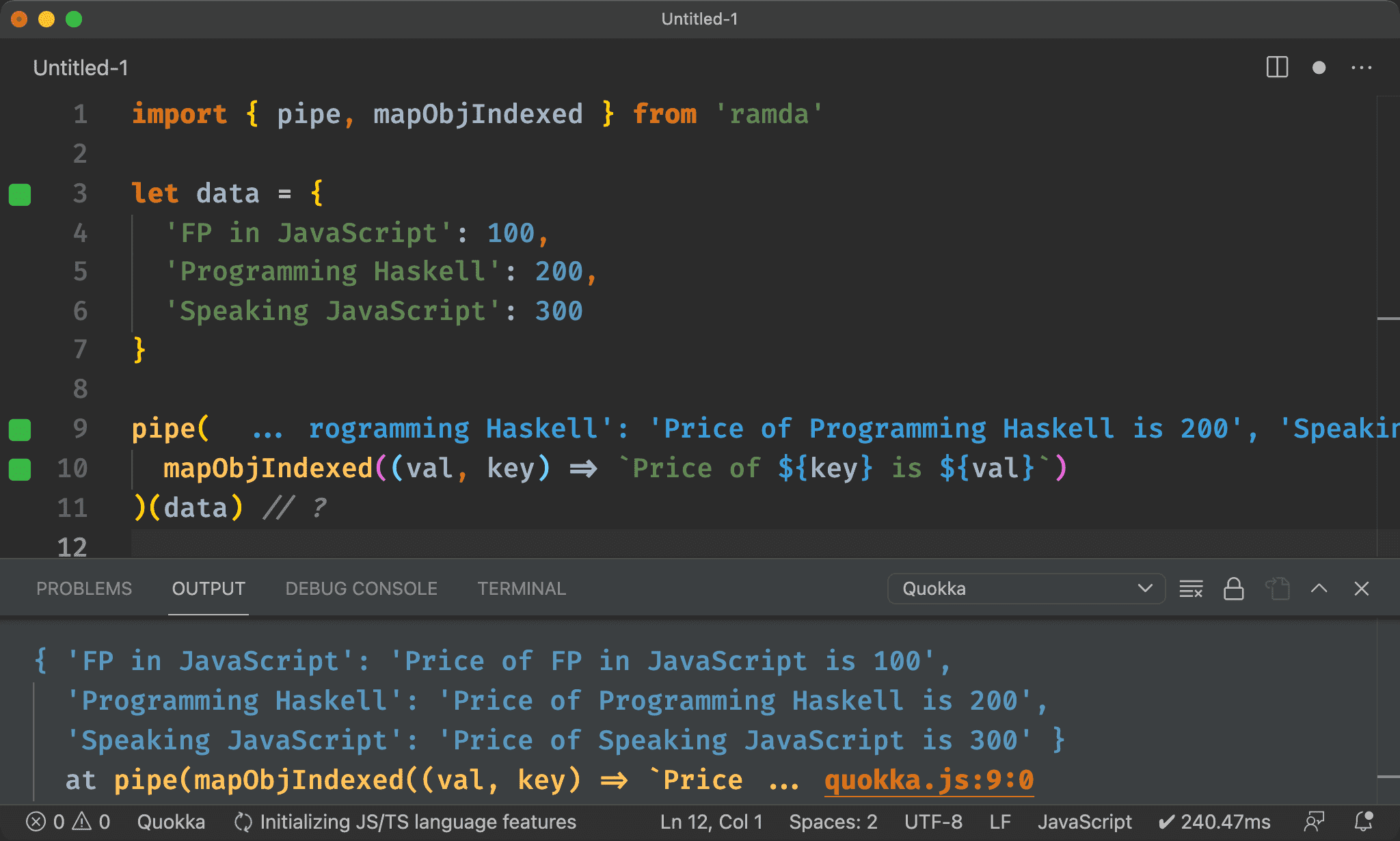Click Initializing JS/TS language features status
1400x841 pixels.
[x=405, y=822]
